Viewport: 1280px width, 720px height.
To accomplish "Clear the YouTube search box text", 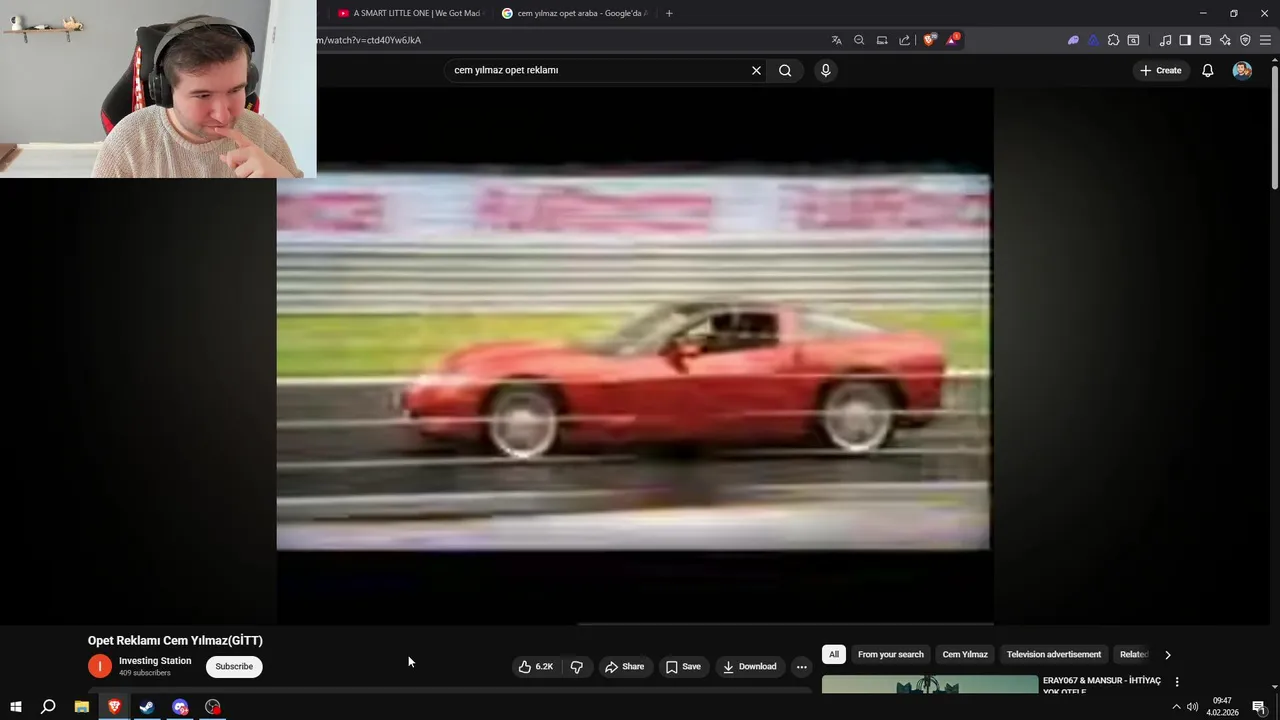I will [x=756, y=70].
